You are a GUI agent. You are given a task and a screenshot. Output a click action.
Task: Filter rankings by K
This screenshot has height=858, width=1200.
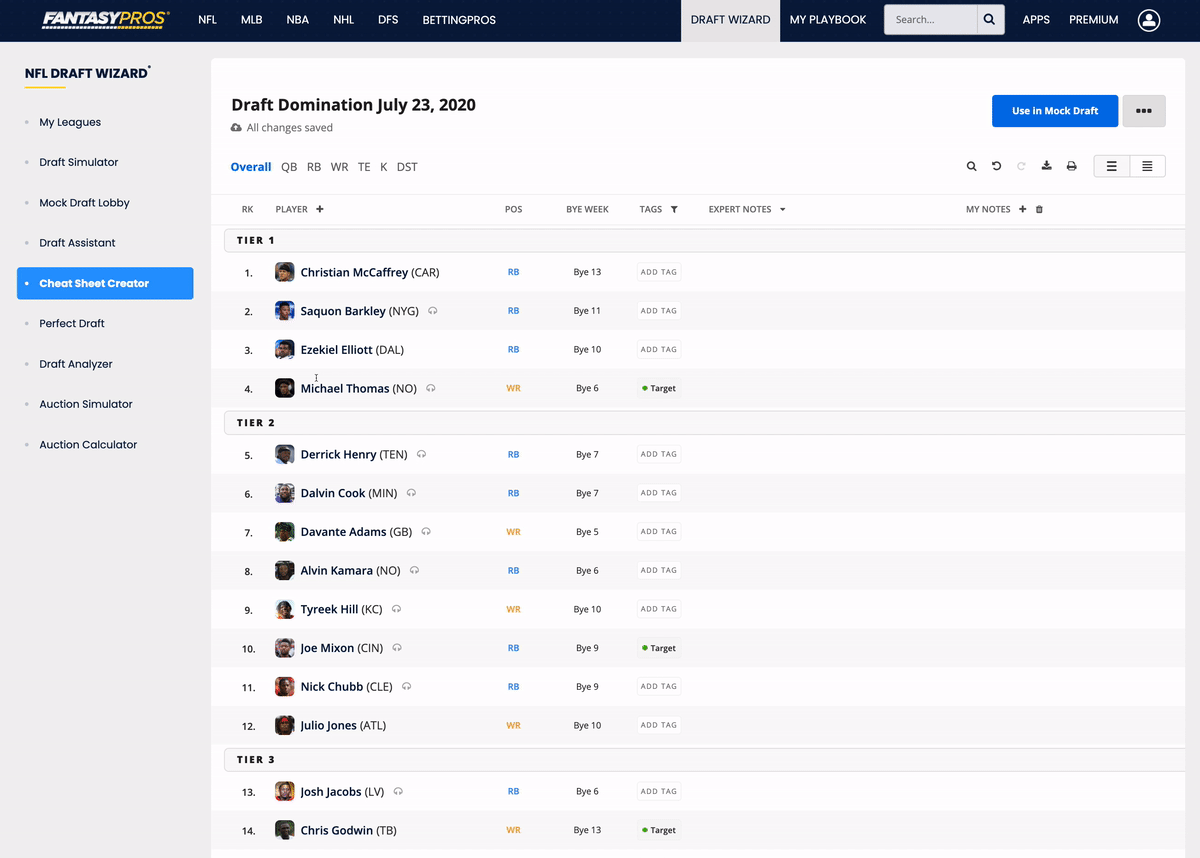pos(384,167)
